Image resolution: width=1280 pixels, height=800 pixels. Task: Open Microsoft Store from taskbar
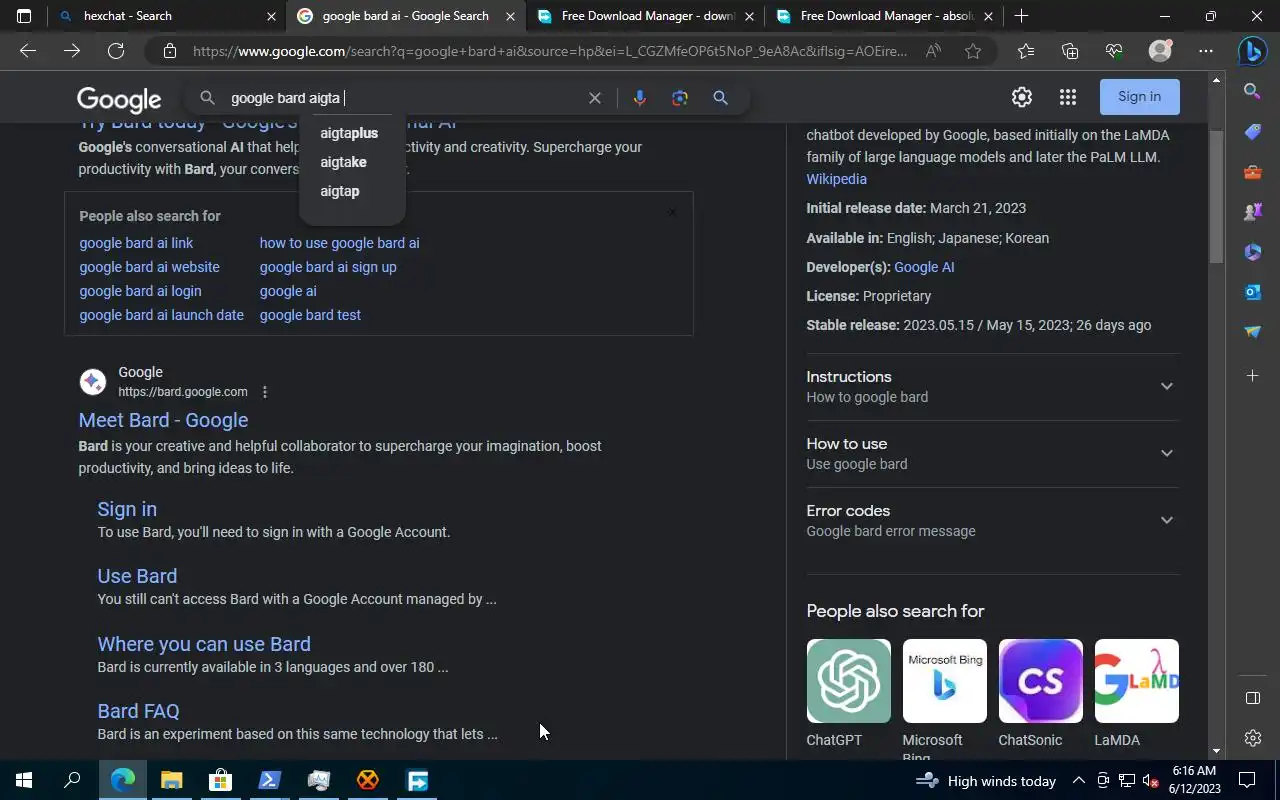[x=220, y=781]
